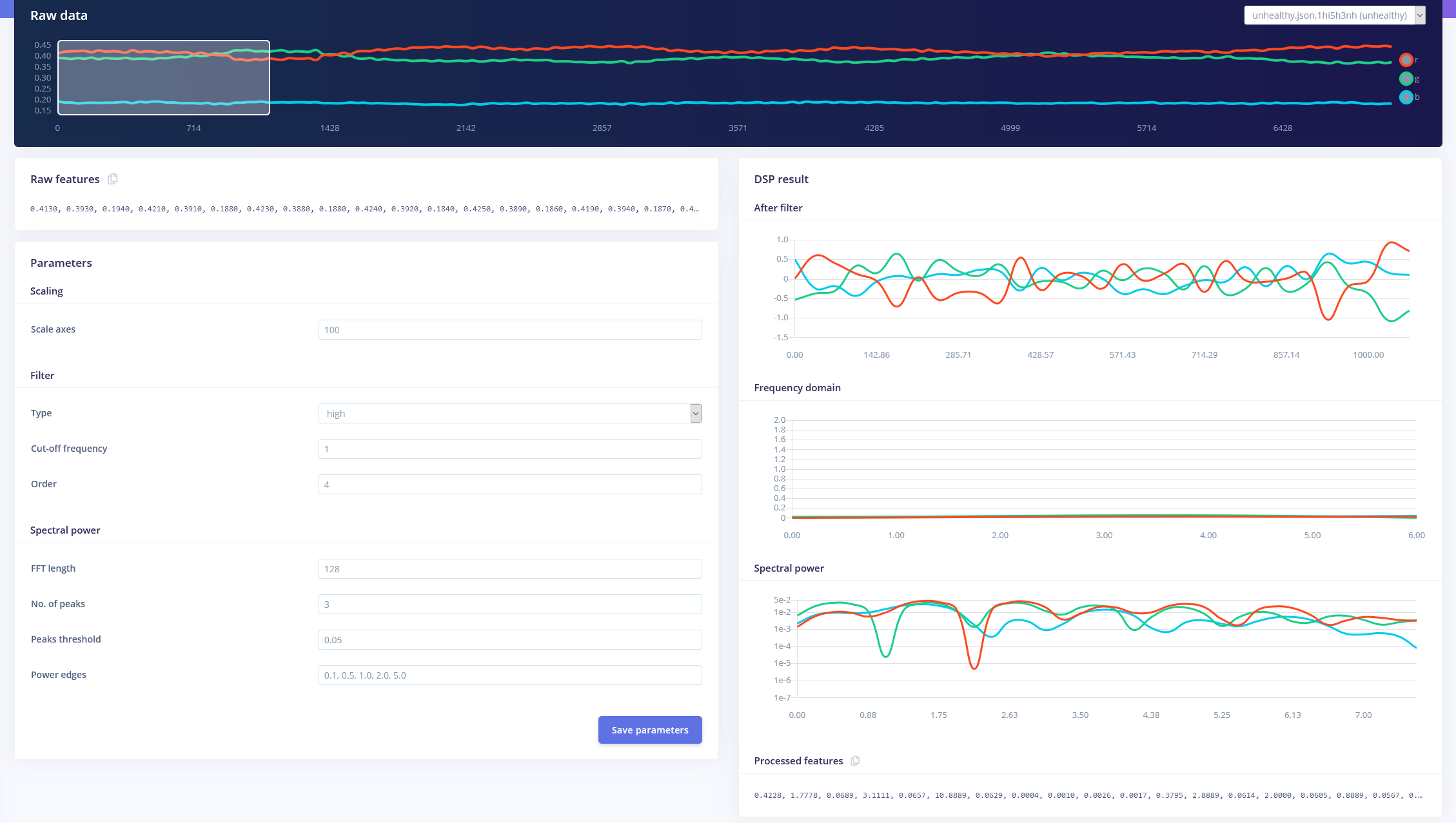Toggle the red 'r' axis legend

coord(1406,60)
